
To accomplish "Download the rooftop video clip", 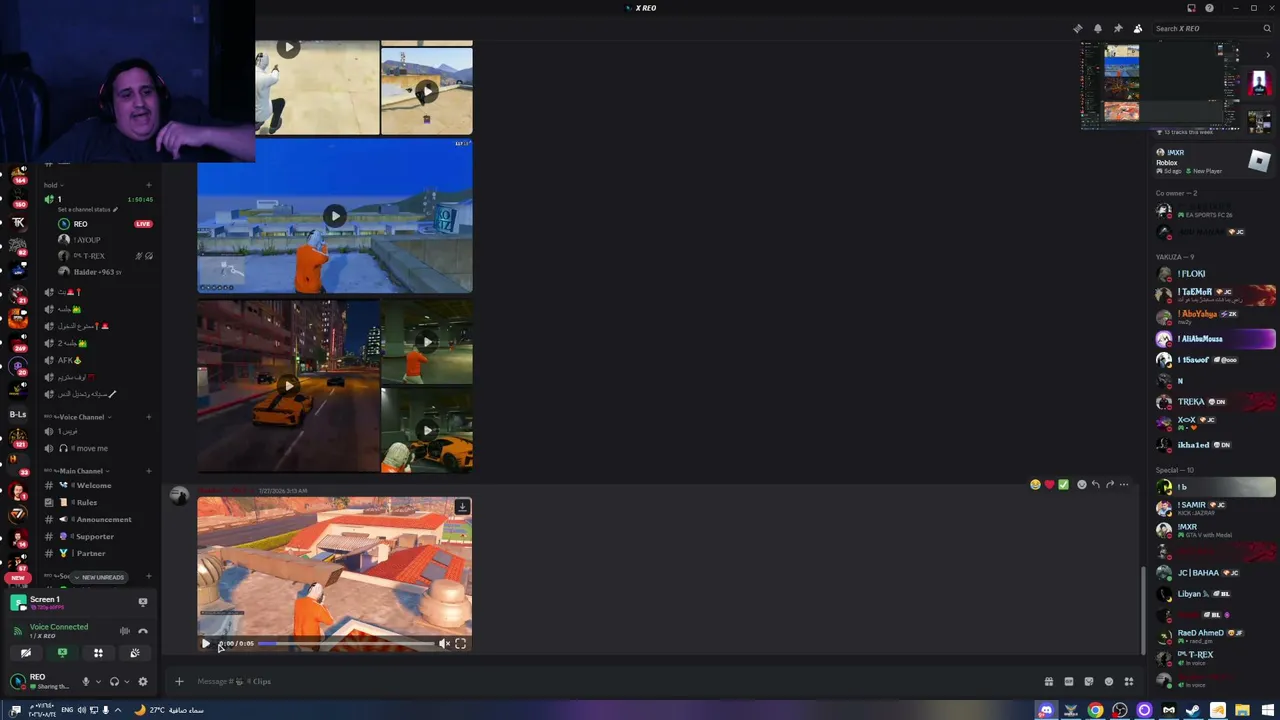I will point(462,507).
